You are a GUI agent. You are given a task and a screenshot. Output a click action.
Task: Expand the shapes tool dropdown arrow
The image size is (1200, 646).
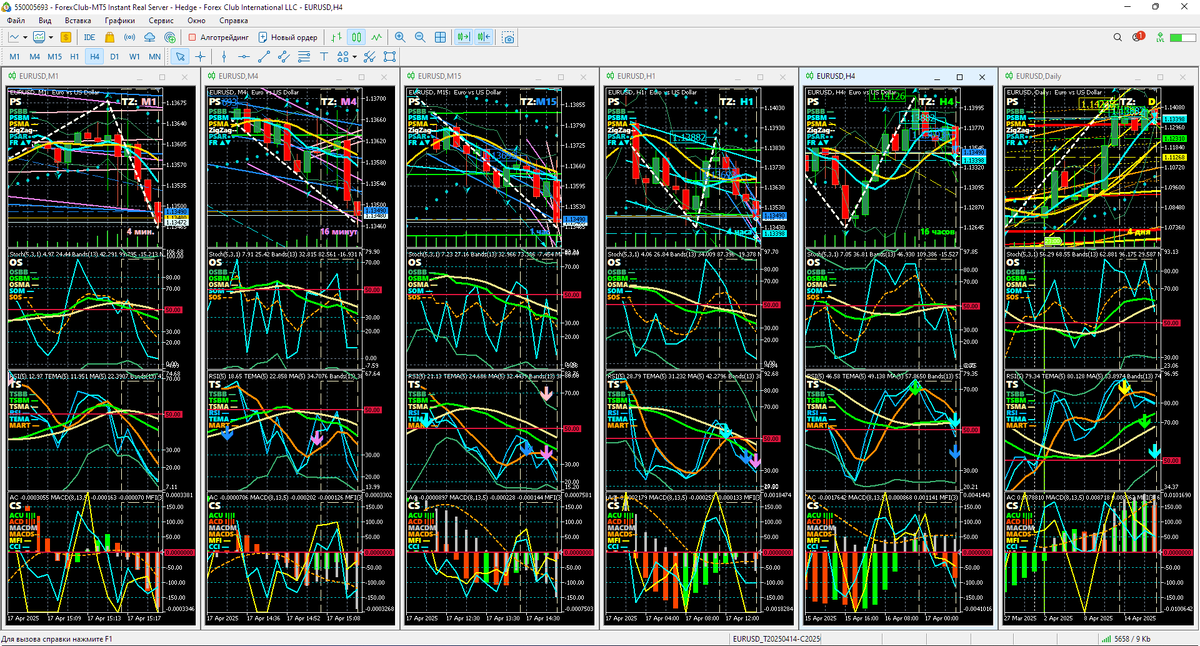coord(354,57)
